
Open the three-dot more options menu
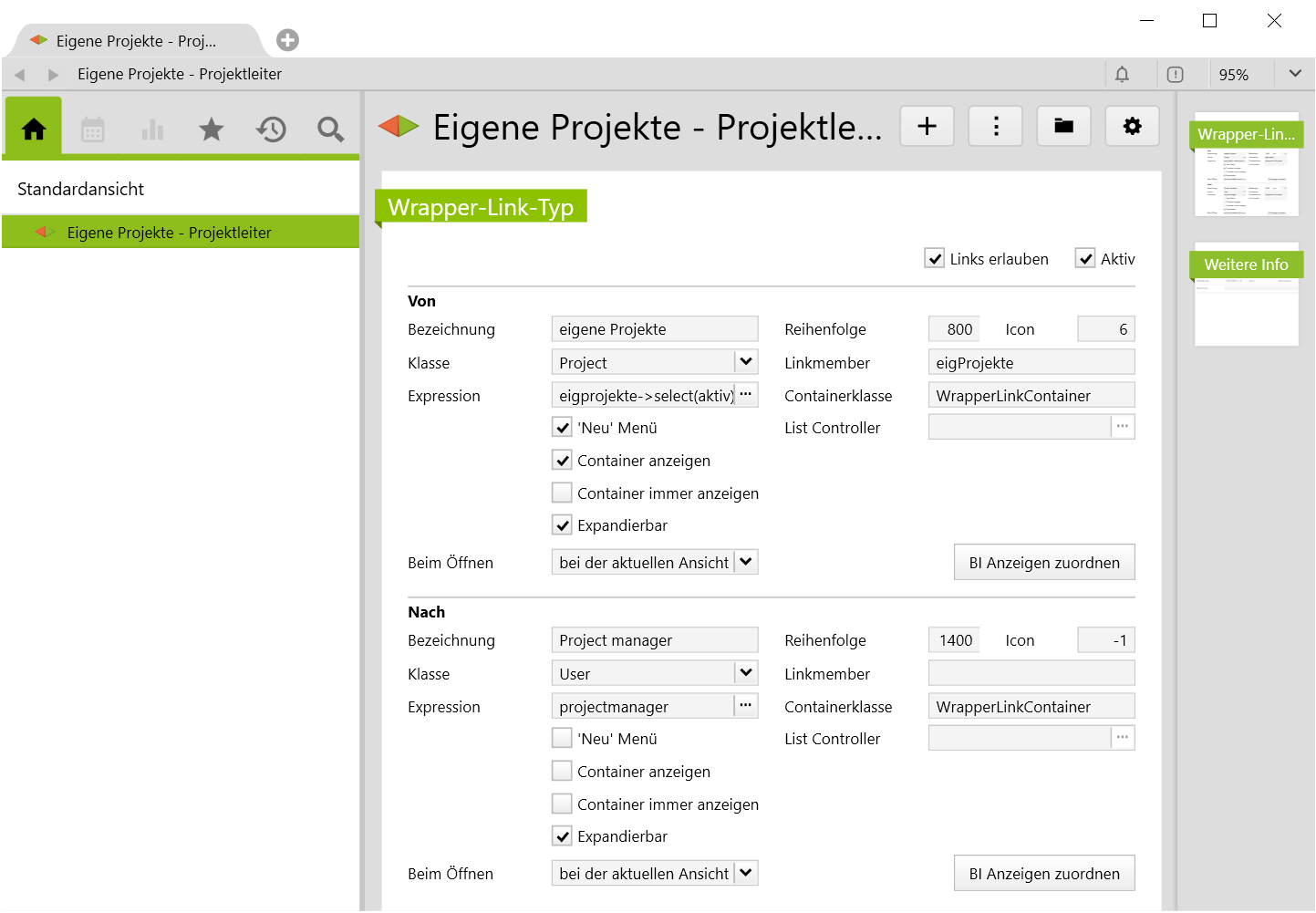pyautogui.click(x=995, y=126)
